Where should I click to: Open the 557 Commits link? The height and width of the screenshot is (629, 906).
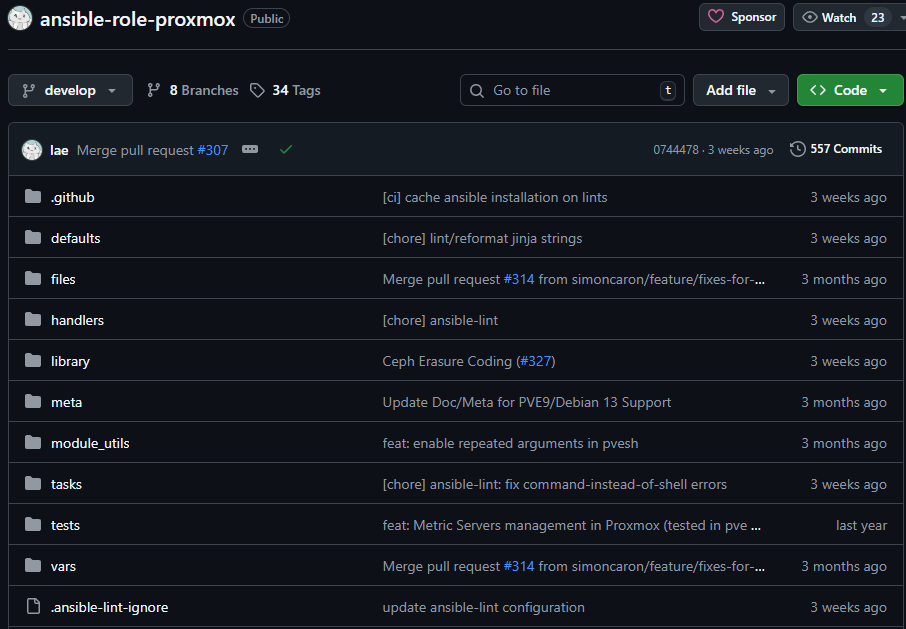pos(845,149)
